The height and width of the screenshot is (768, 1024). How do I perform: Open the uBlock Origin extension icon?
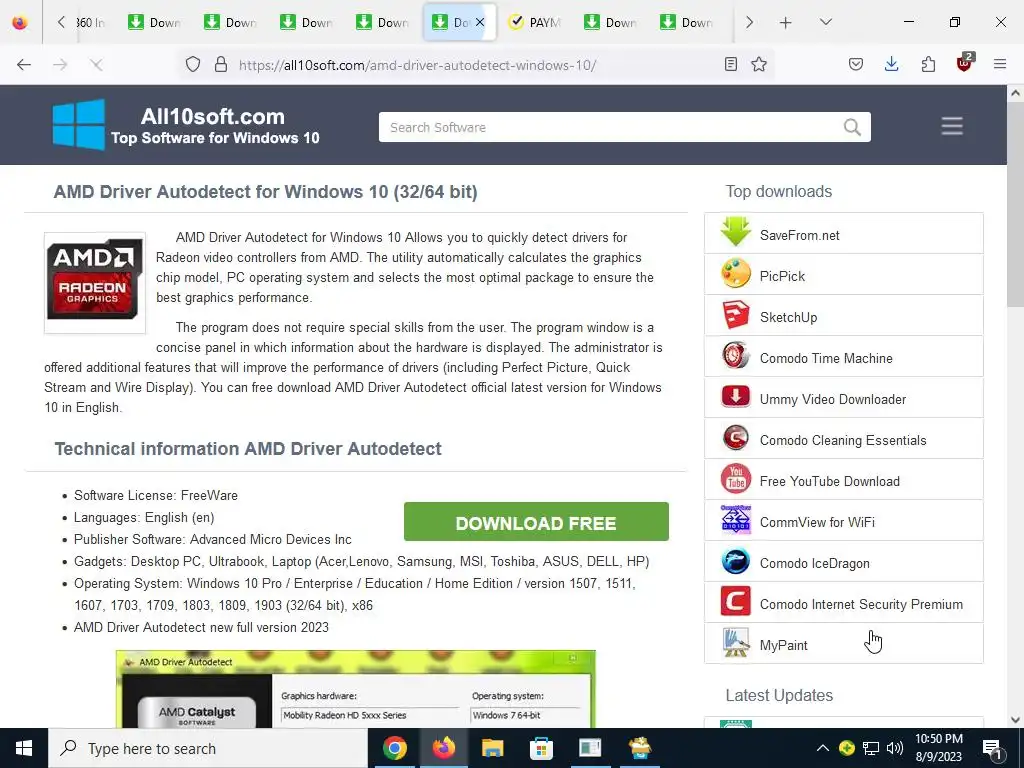coord(965,63)
